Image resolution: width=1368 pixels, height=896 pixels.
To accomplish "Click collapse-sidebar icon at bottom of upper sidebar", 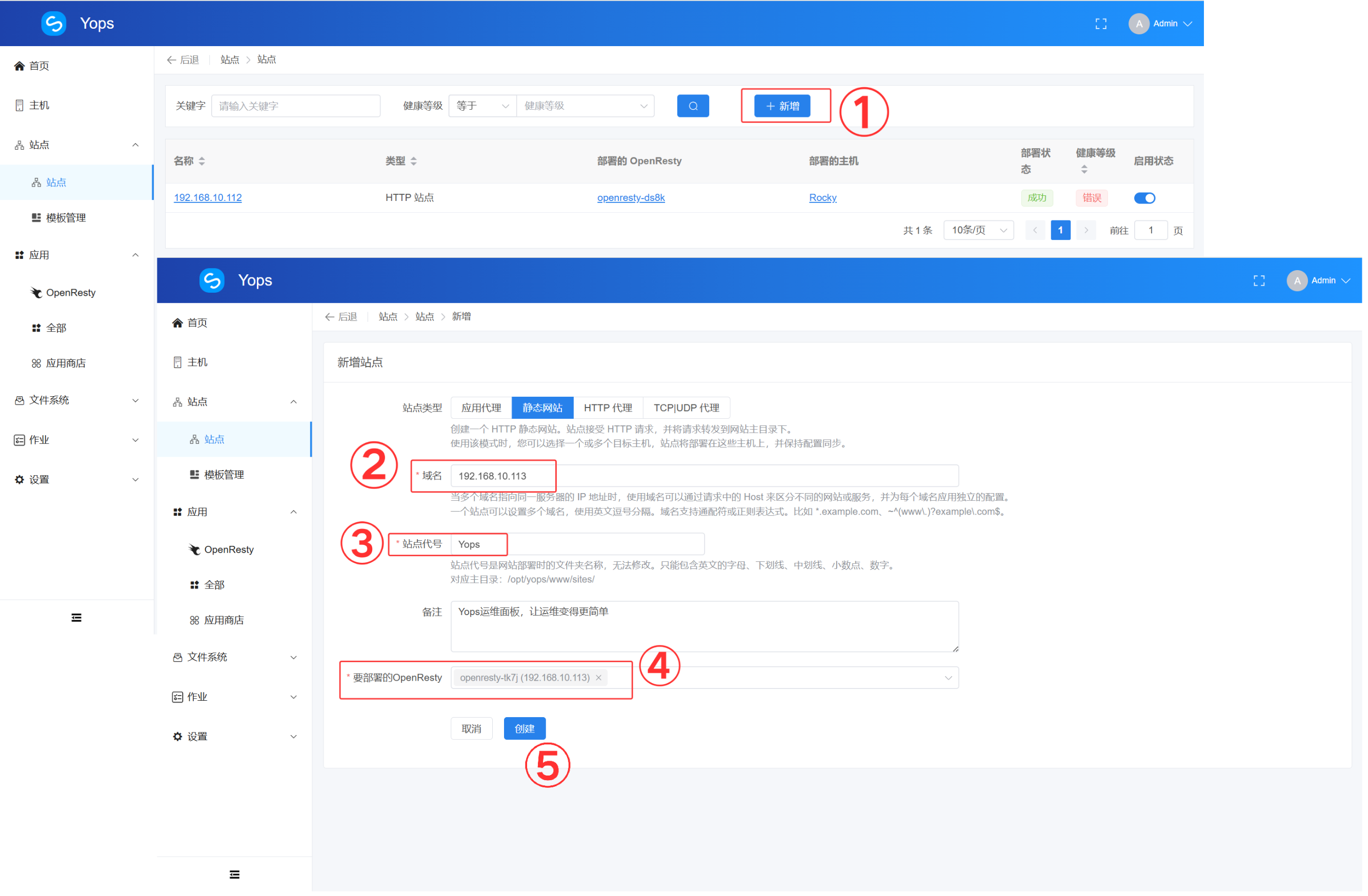I will pos(76,617).
